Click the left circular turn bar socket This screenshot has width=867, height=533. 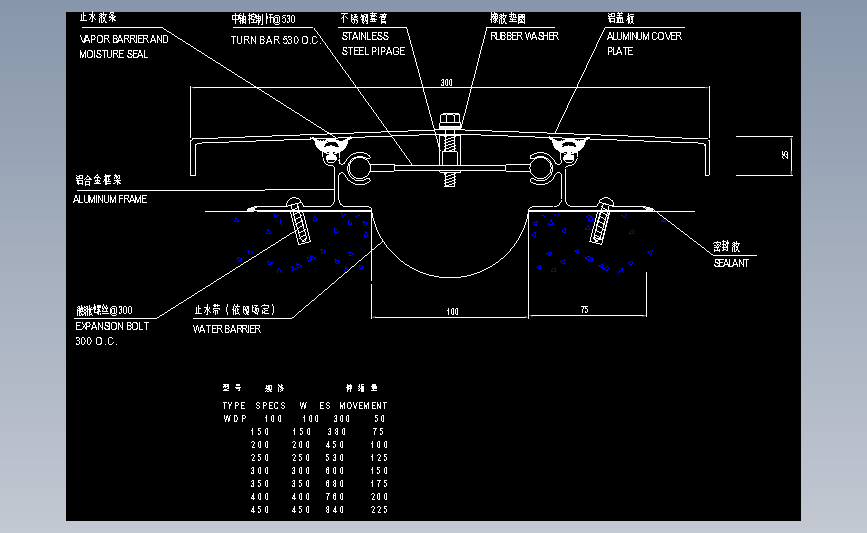(359, 168)
